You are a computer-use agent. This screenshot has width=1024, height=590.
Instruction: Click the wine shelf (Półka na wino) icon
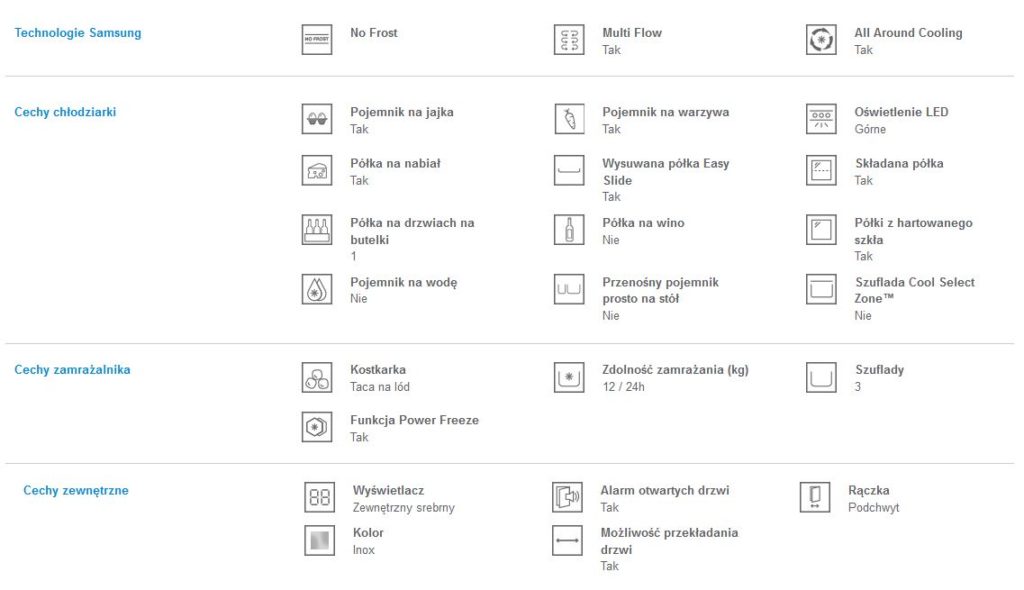click(x=569, y=230)
